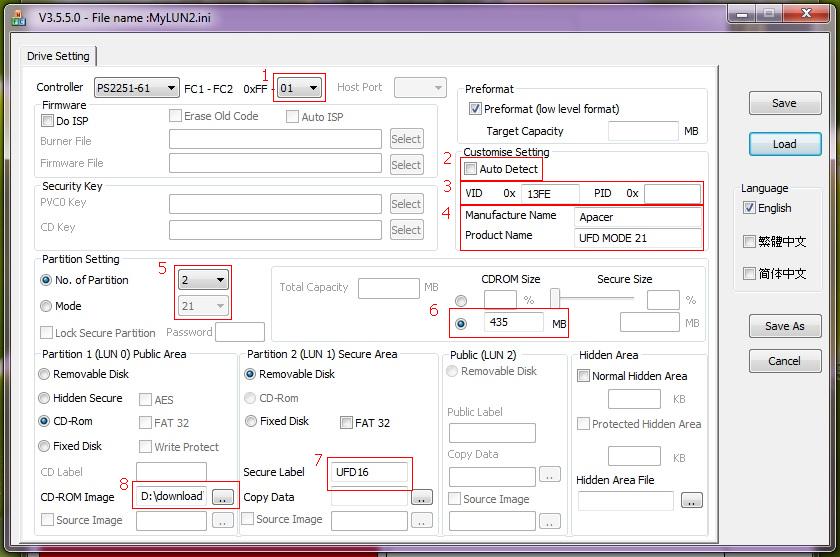This screenshot has height=557, width=840.
Task: Click the Hidden Area File browse button
Action: click(x=691, y=500)
